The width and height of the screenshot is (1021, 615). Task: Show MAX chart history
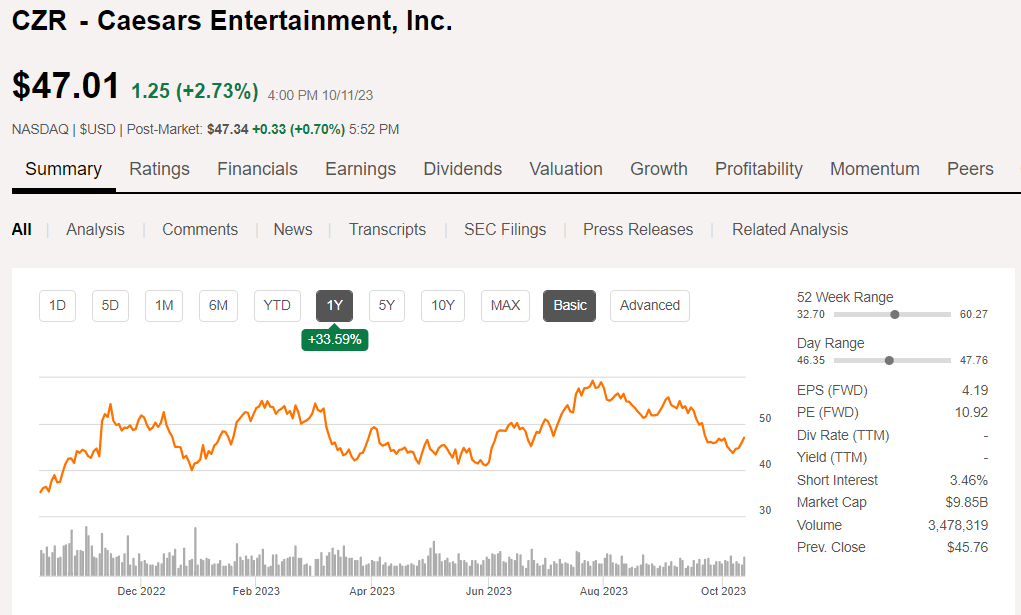[505, 305]
